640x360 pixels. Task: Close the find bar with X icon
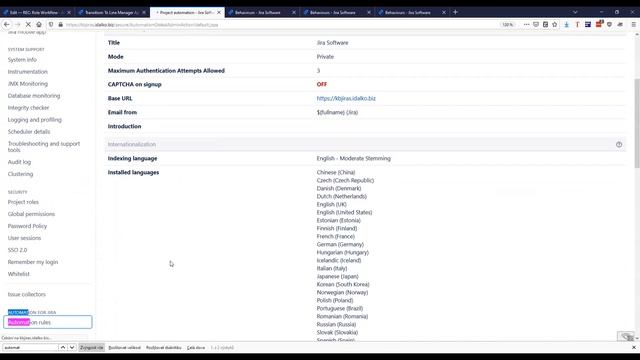click(x=634, y=347)
